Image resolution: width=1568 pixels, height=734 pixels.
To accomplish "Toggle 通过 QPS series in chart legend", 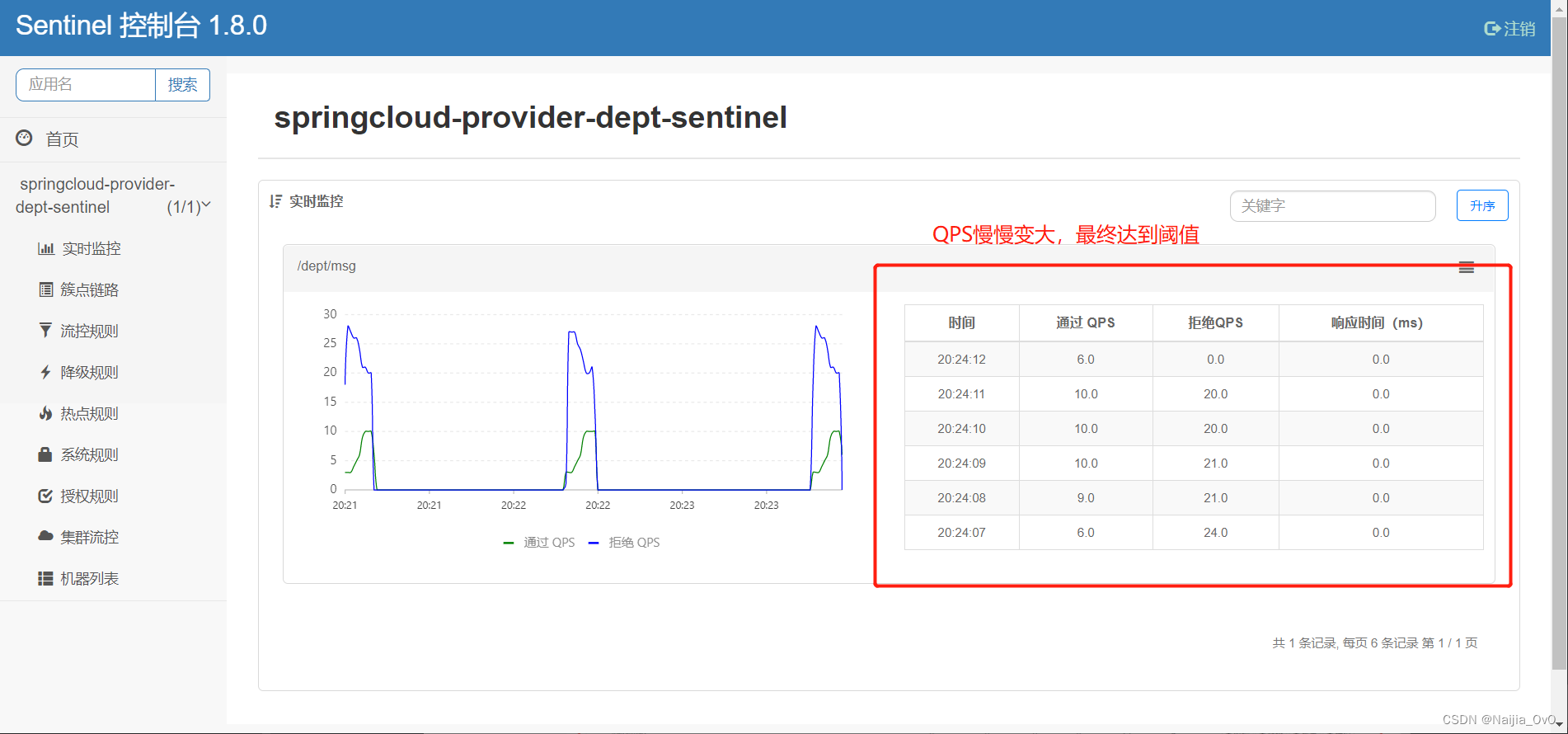I will [539, 542].
